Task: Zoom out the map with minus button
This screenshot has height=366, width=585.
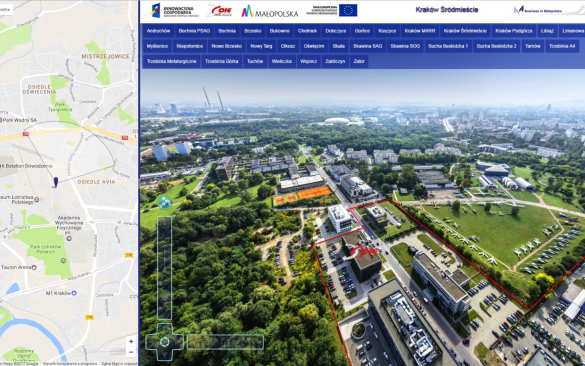Action: click(x=131, y=352)
